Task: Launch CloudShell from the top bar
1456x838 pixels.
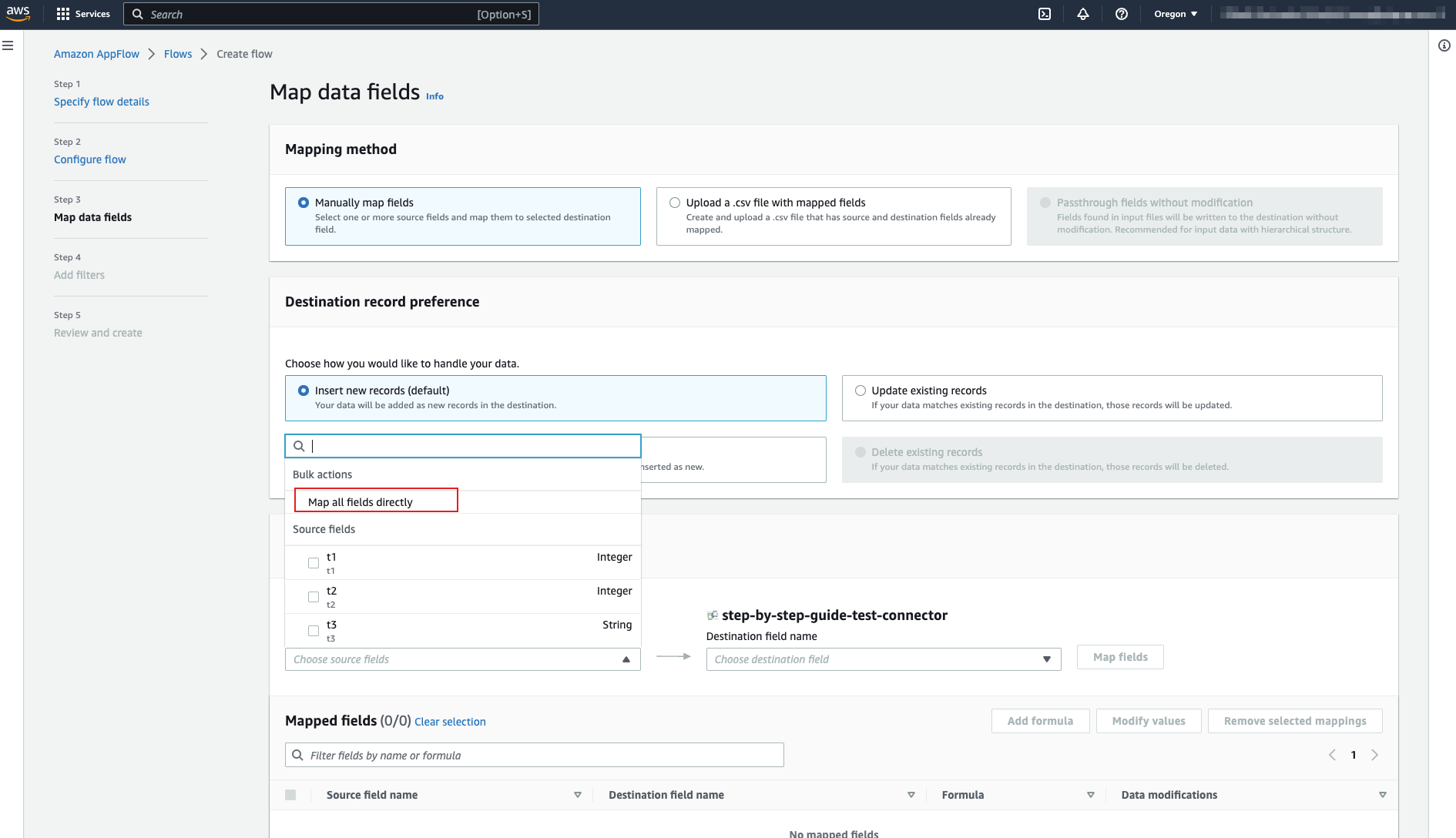Action: tap(1045, 14)
